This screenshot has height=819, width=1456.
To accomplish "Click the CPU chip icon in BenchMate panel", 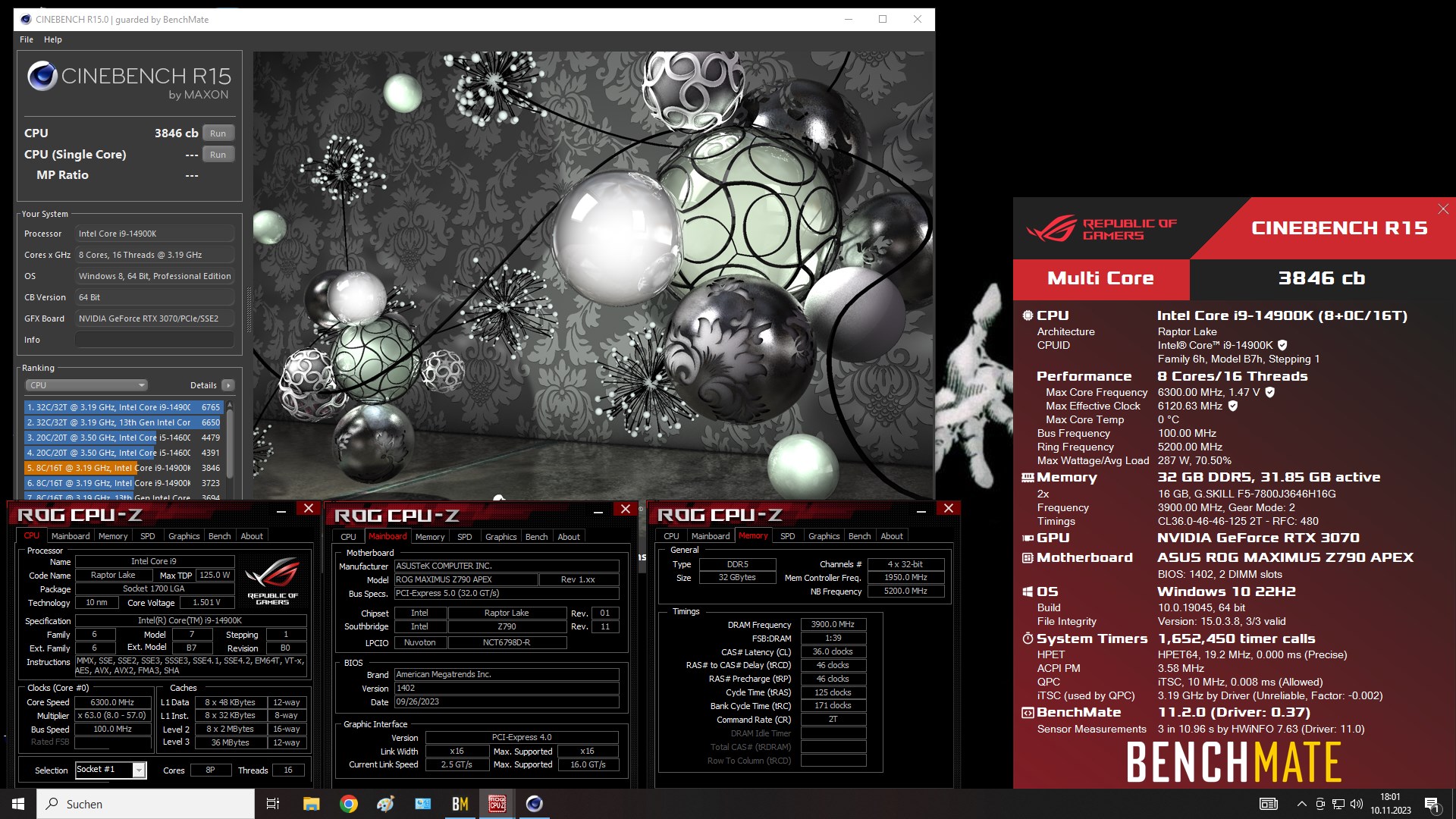I will 1028,315.
